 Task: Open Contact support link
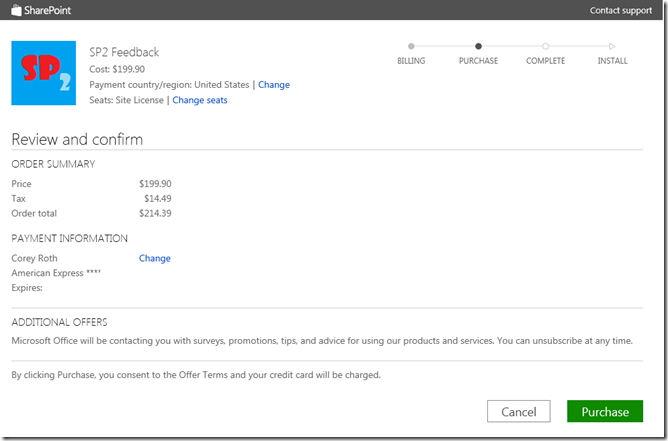click(621, 11)
